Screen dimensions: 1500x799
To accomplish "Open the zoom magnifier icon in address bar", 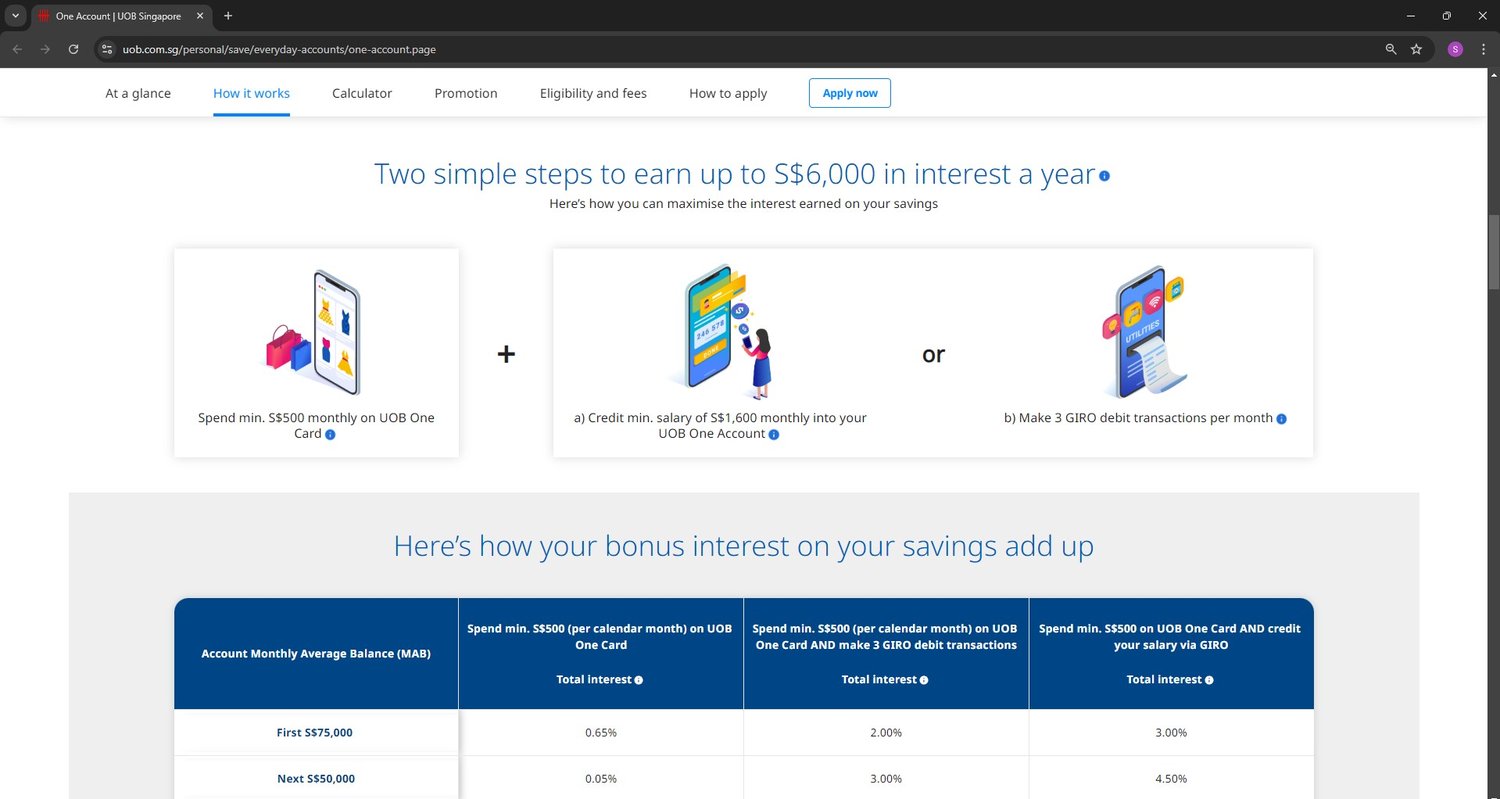I will (x=1391, y=49).
